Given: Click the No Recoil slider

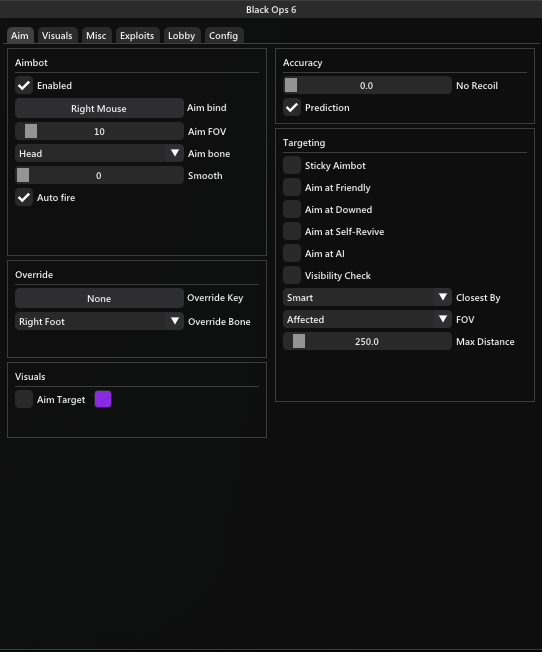Looking at the screenshot, I should (x=367, y=85).
